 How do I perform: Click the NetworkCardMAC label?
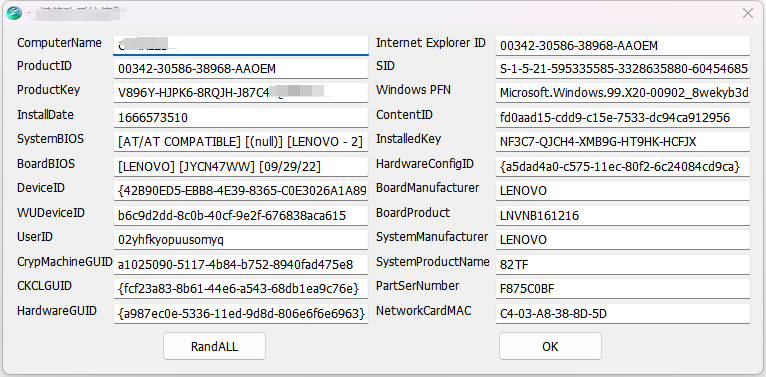pyautogui.click(x=424, y=311)
